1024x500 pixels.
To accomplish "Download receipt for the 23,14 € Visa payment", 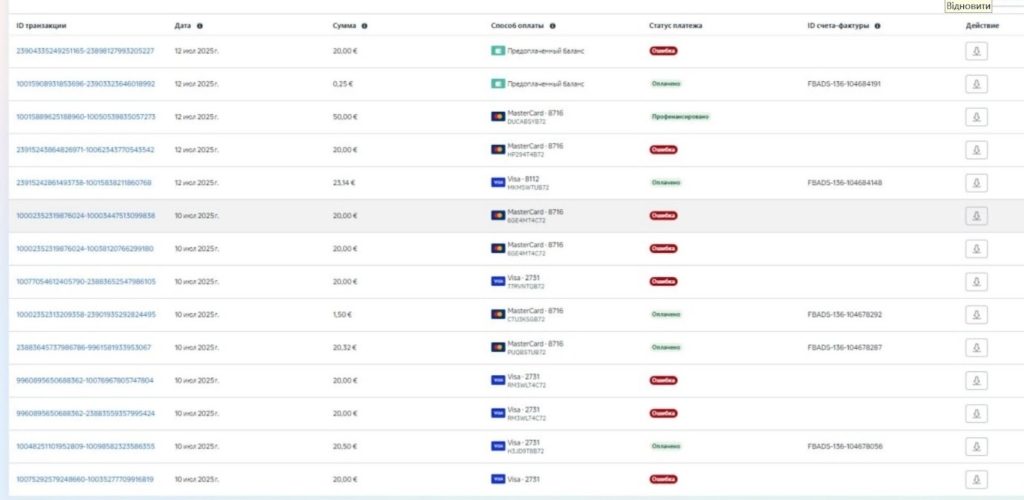I will [x=975, y=183].
